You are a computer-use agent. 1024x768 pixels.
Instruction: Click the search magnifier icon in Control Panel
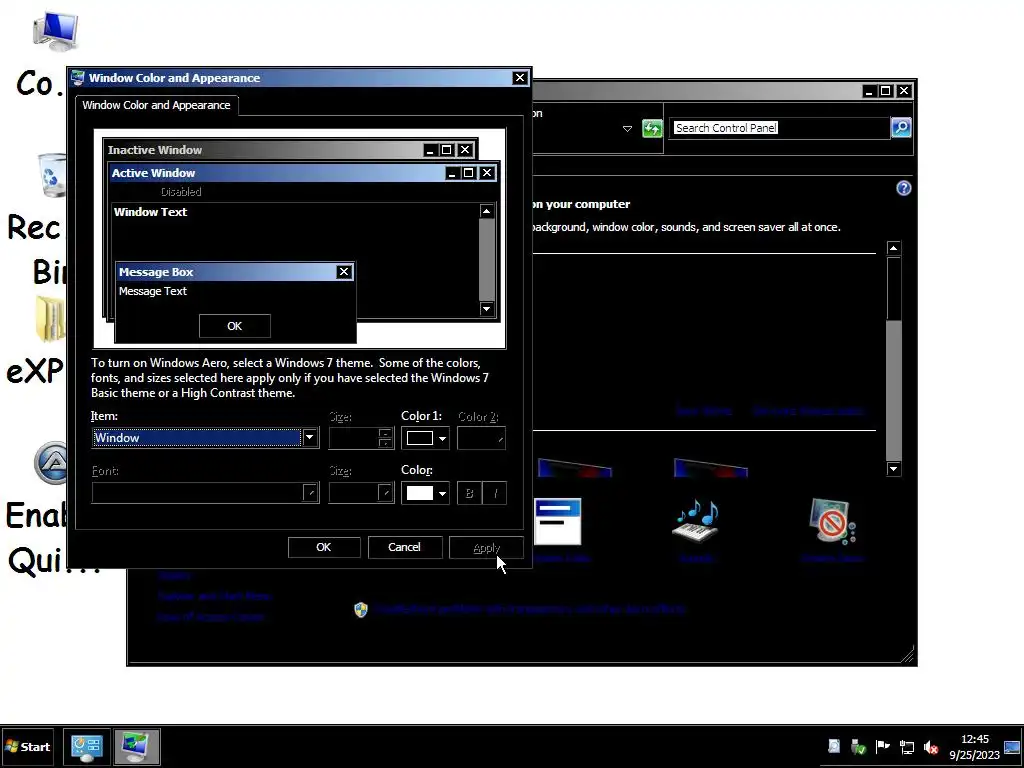tap(901, 128)
